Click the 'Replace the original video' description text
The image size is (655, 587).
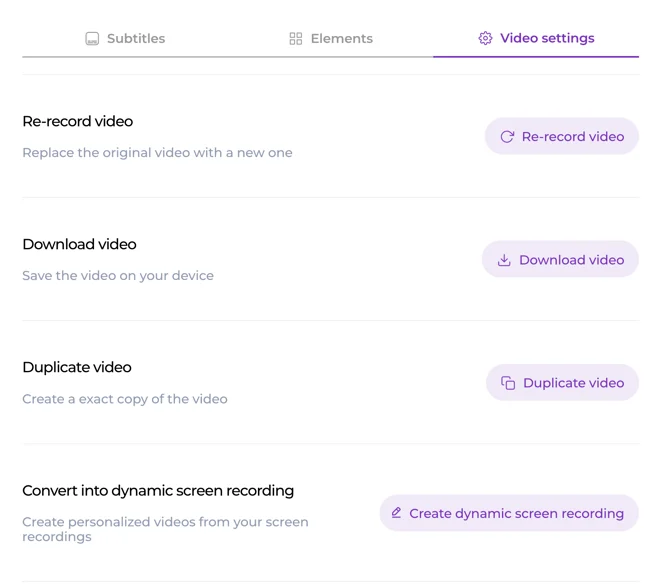pyautogui.click(x=157, y=153)
